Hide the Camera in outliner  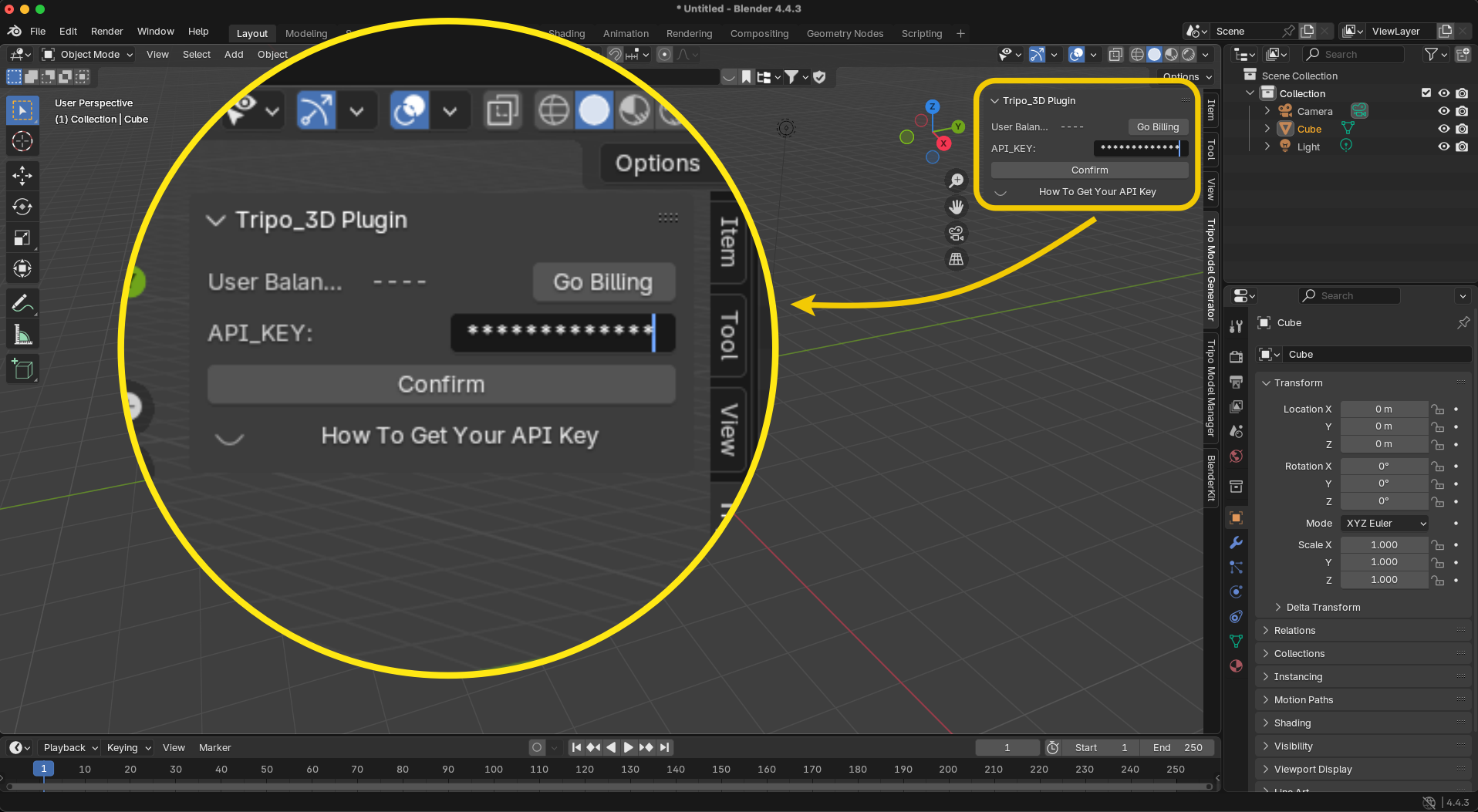(1444, 111)
